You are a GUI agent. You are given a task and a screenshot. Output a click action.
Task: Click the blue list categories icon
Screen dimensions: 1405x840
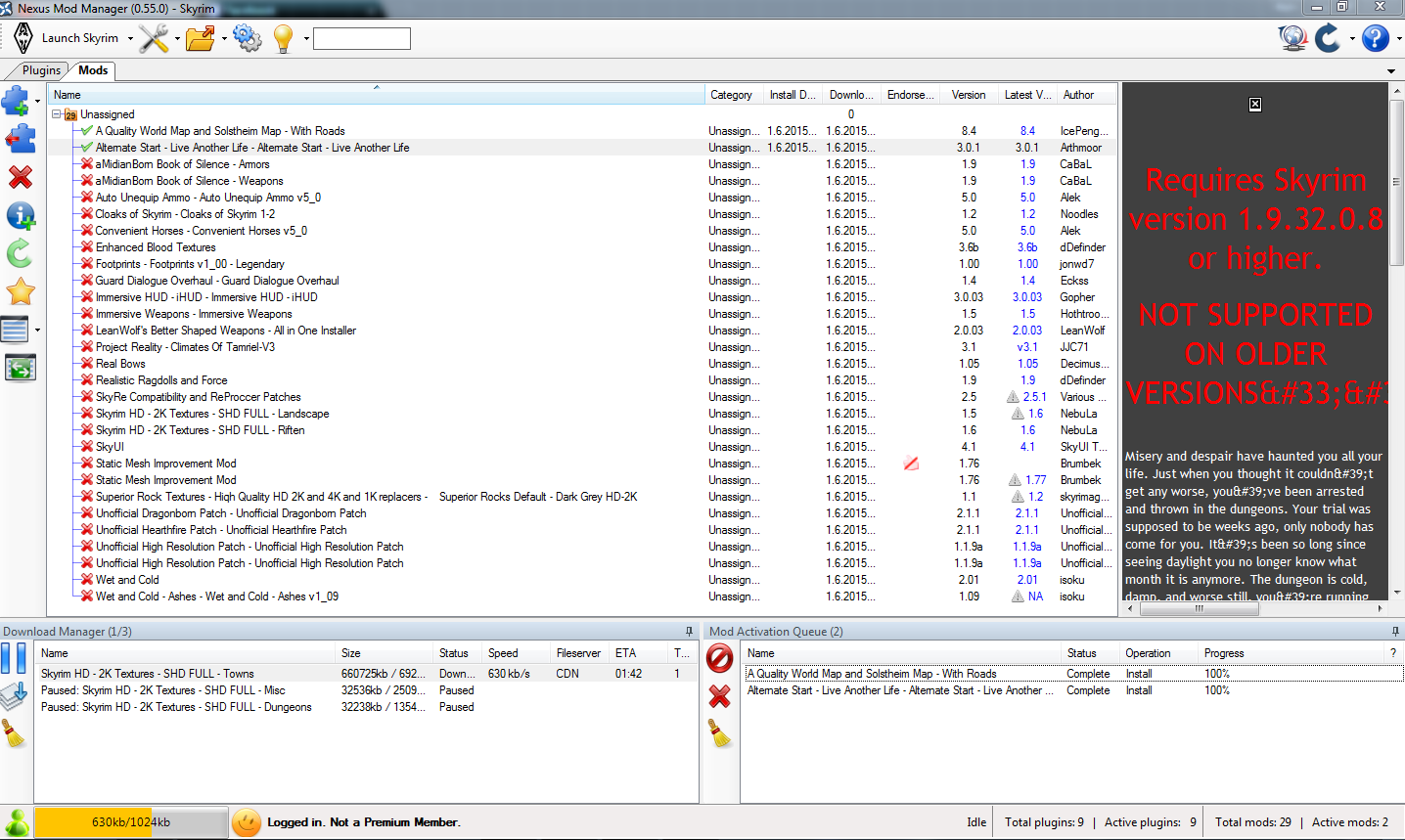tap(15, 330)
